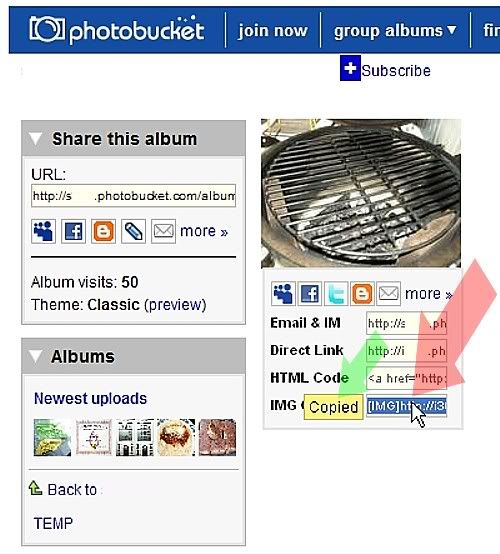Select the HTML Code field

(406, 378)
